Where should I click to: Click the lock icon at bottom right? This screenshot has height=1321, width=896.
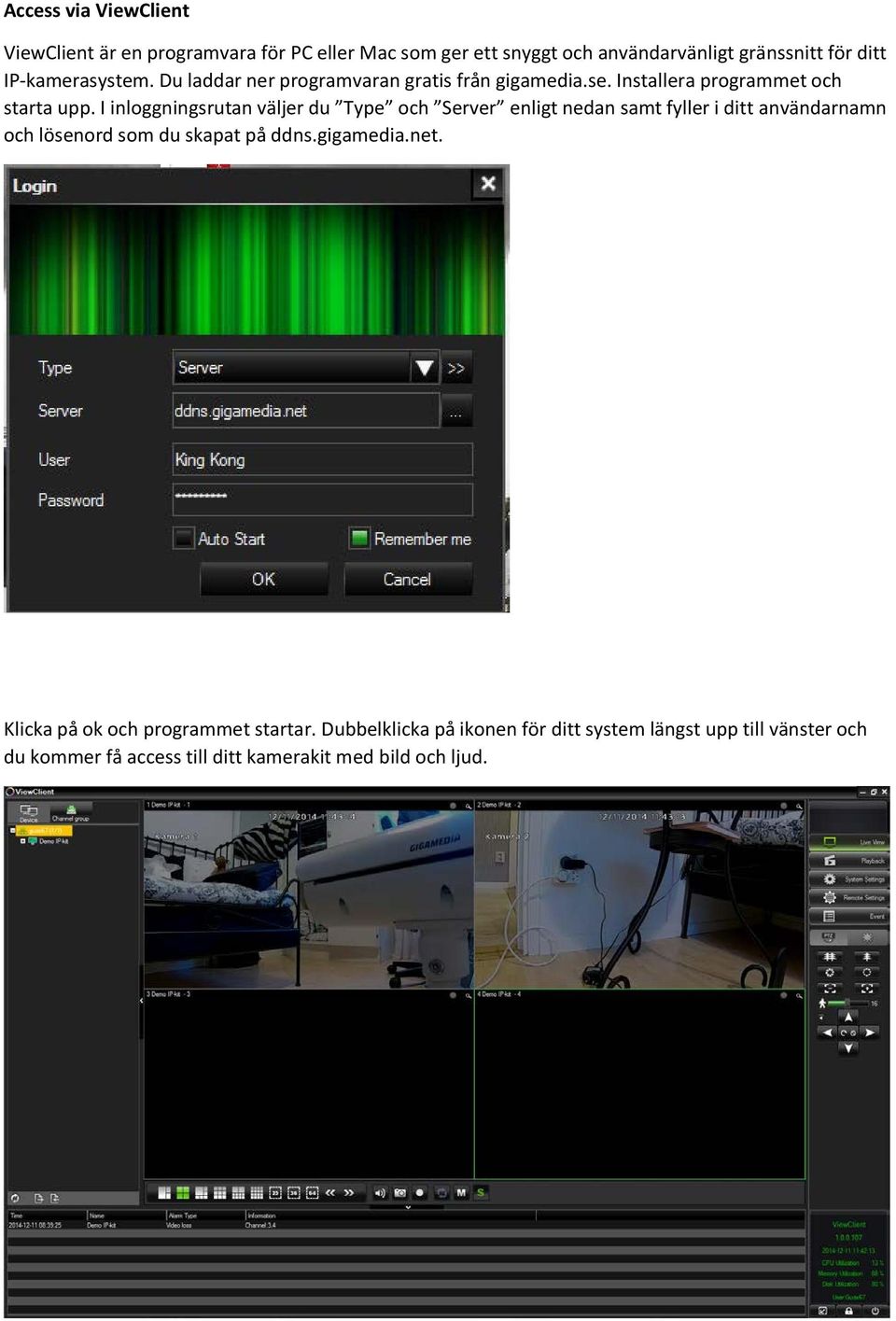pos(848,1311)
